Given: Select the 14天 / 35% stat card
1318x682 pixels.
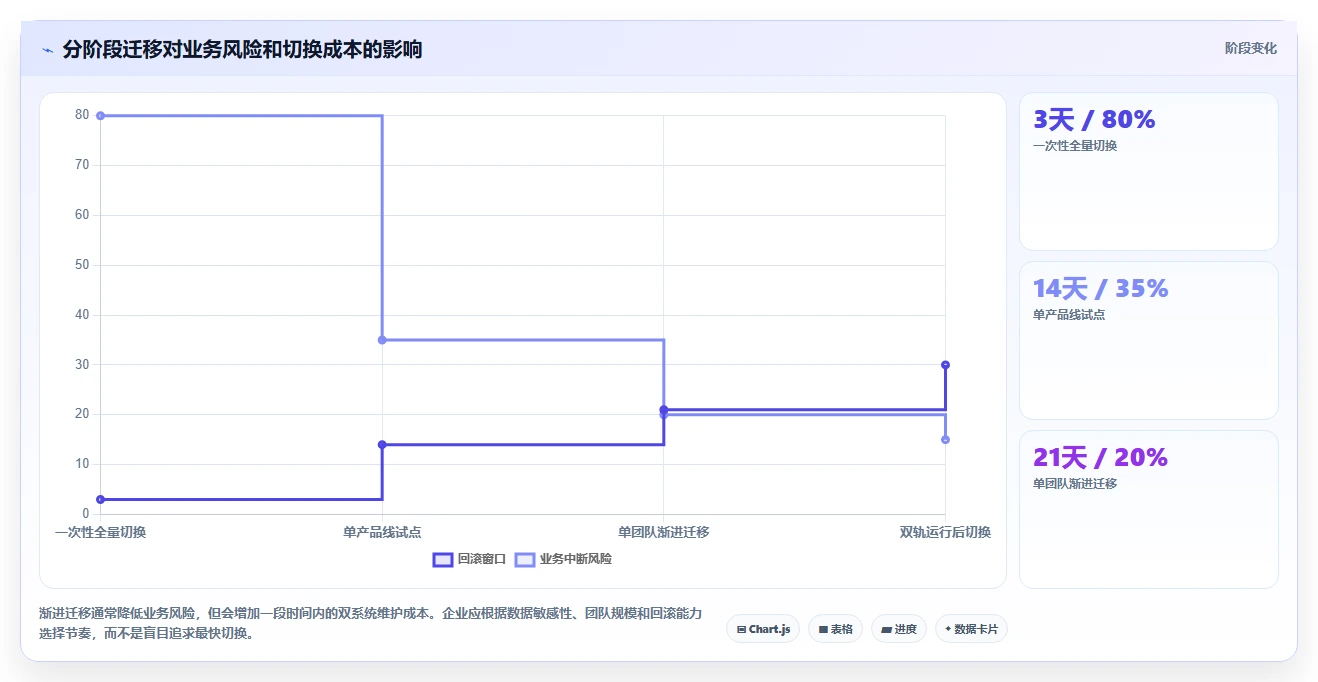Looking at the screenshot, I should (x=1148, y=340).
